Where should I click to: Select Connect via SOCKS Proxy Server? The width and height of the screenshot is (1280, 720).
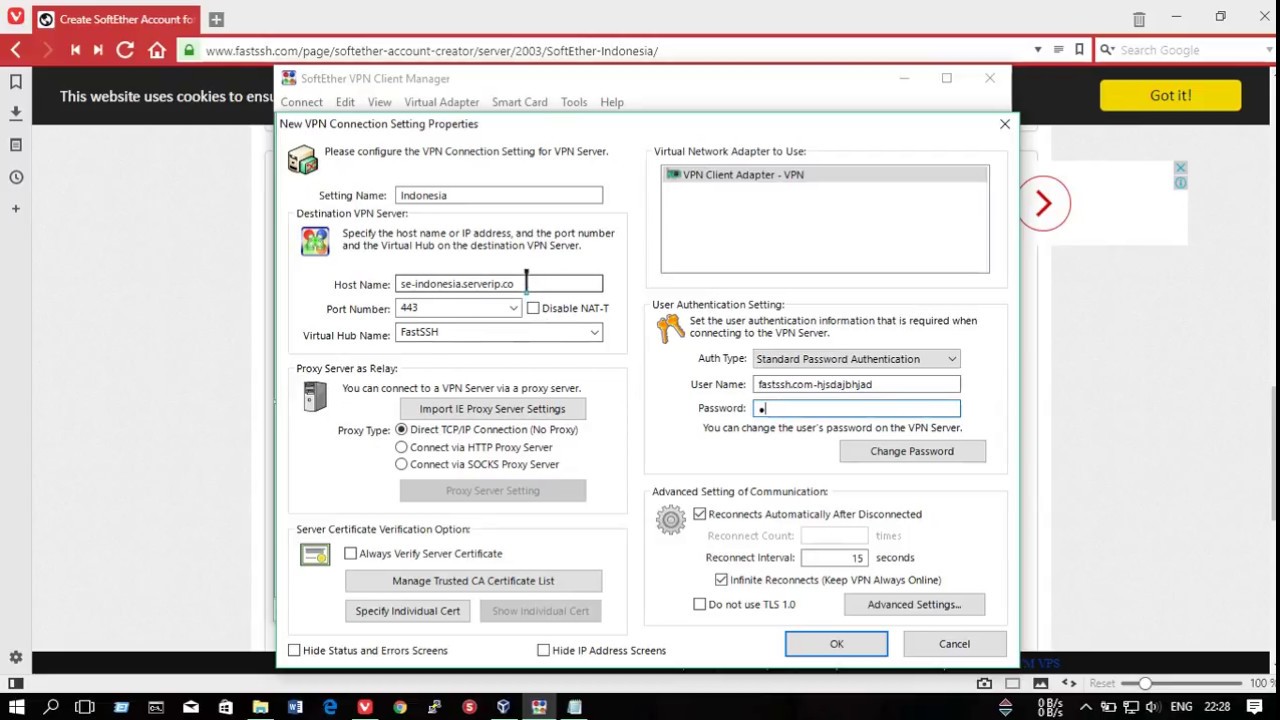click(x=401, y=464)
